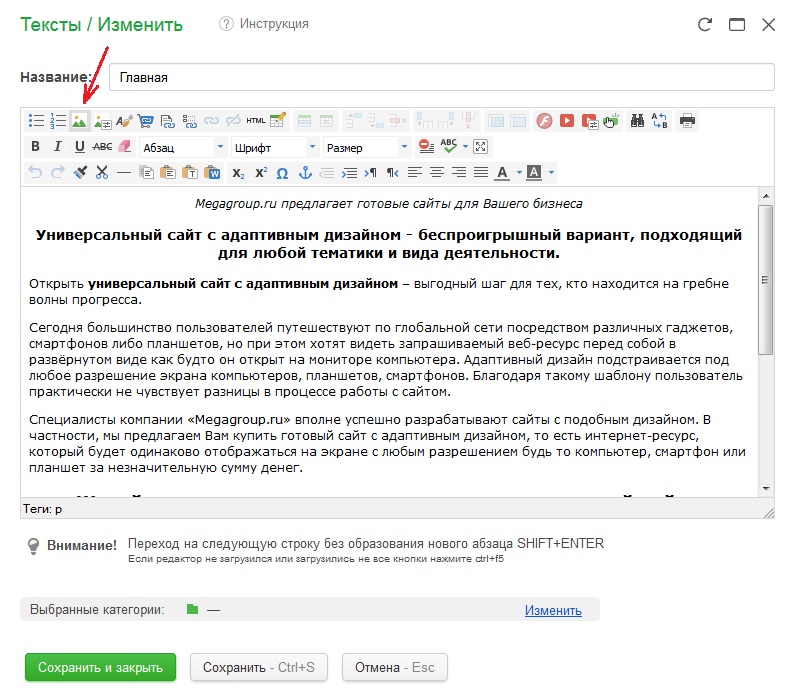
Task: Increase indent of paragraph
Action: (x=349, y=172)
